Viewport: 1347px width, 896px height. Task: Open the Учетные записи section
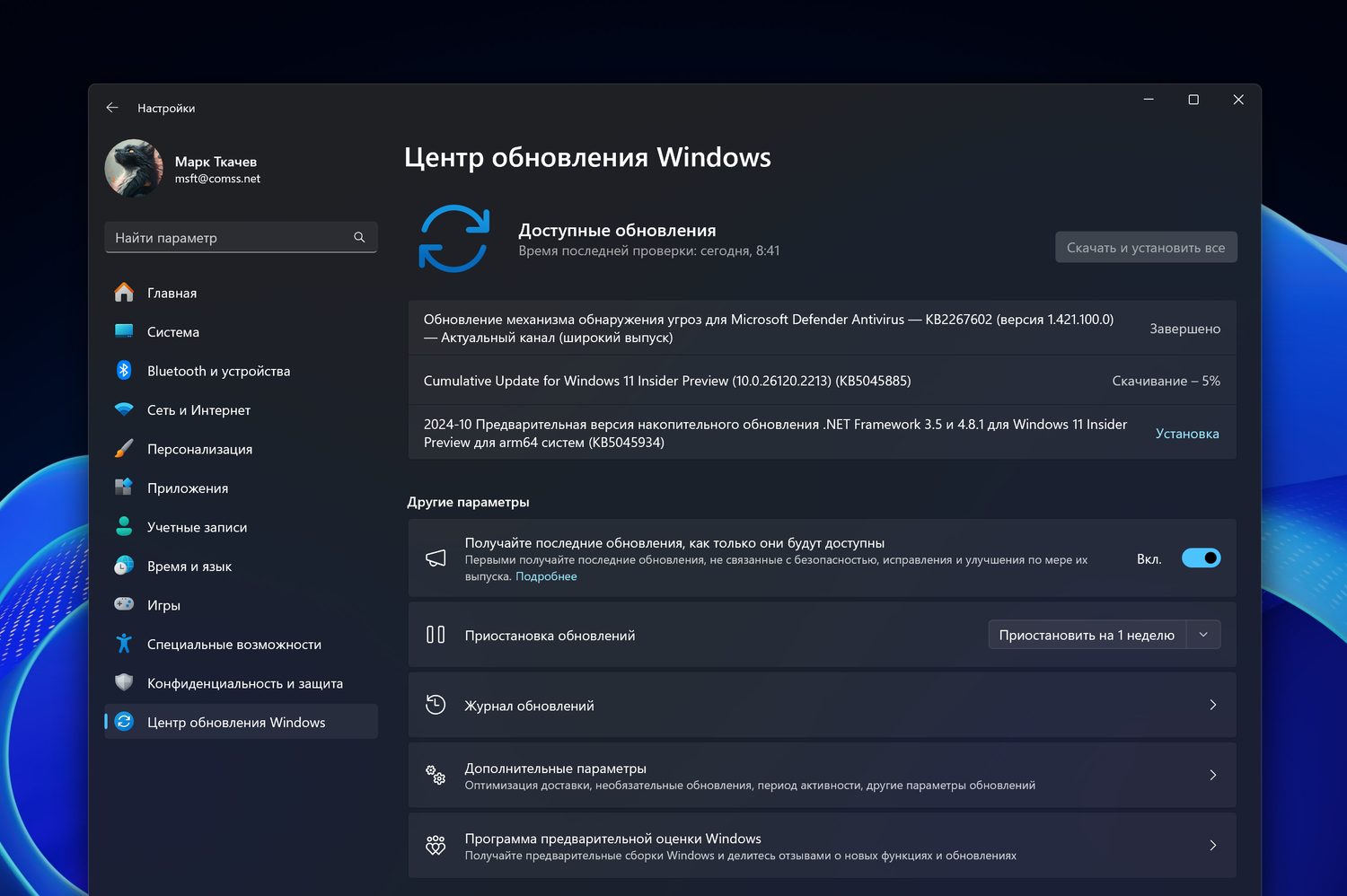tap(197, 527)
